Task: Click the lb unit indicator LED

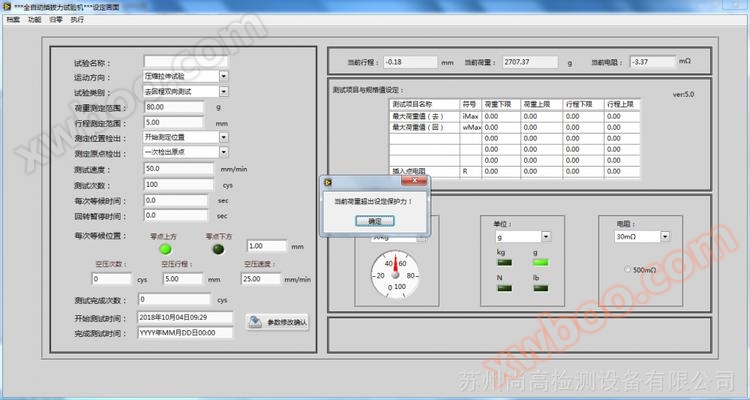Action: click(x=541, y=290)
